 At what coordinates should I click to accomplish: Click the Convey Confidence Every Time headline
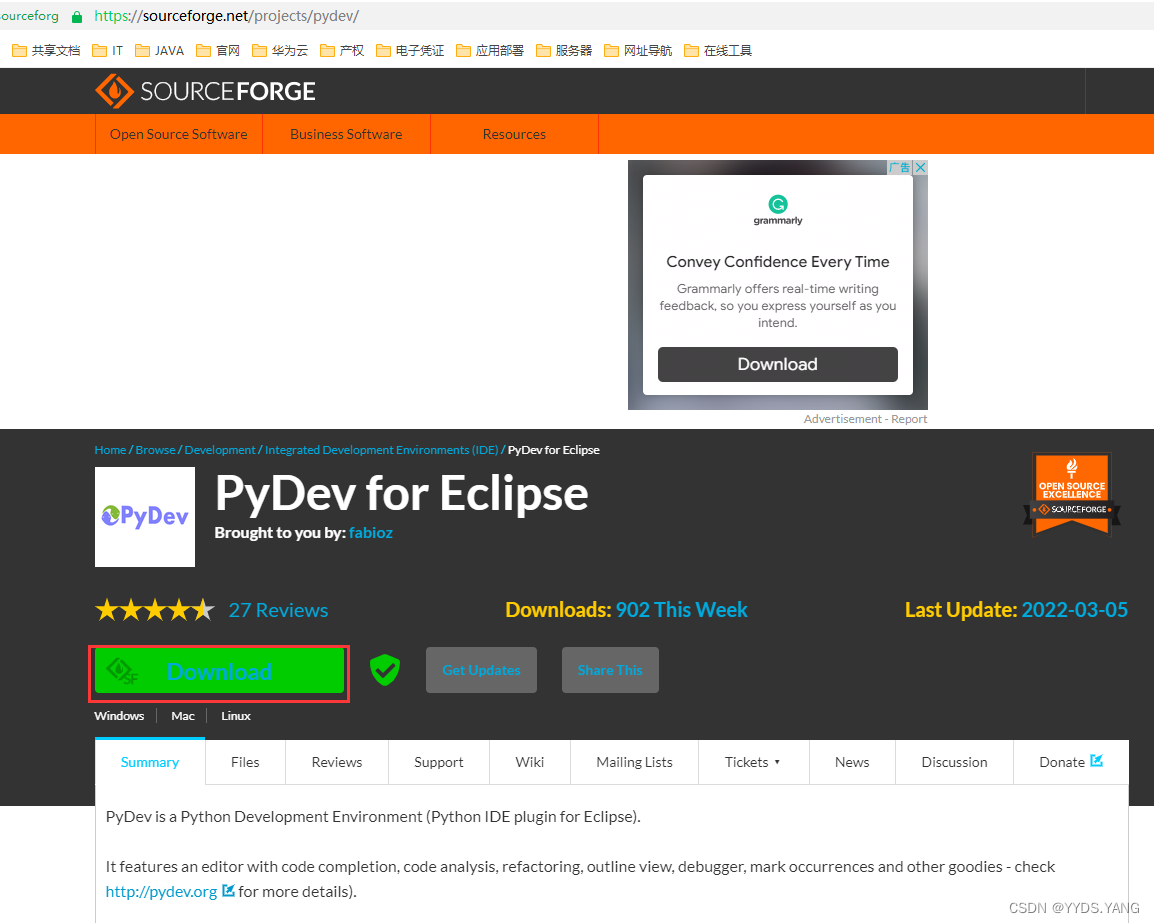[778, 261]
